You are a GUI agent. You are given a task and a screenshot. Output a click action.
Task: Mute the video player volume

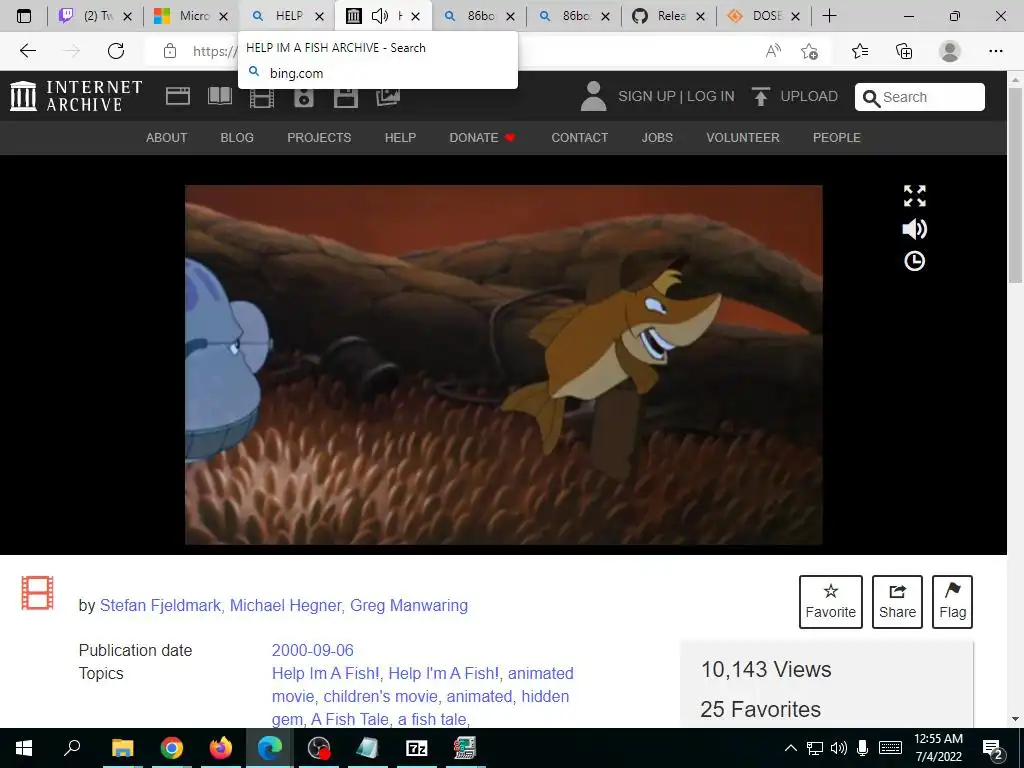pos(914,229)
